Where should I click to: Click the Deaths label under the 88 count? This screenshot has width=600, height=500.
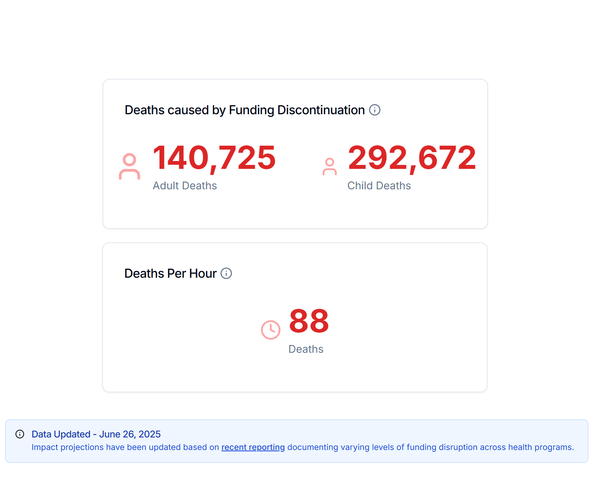(x=306, y=349)
